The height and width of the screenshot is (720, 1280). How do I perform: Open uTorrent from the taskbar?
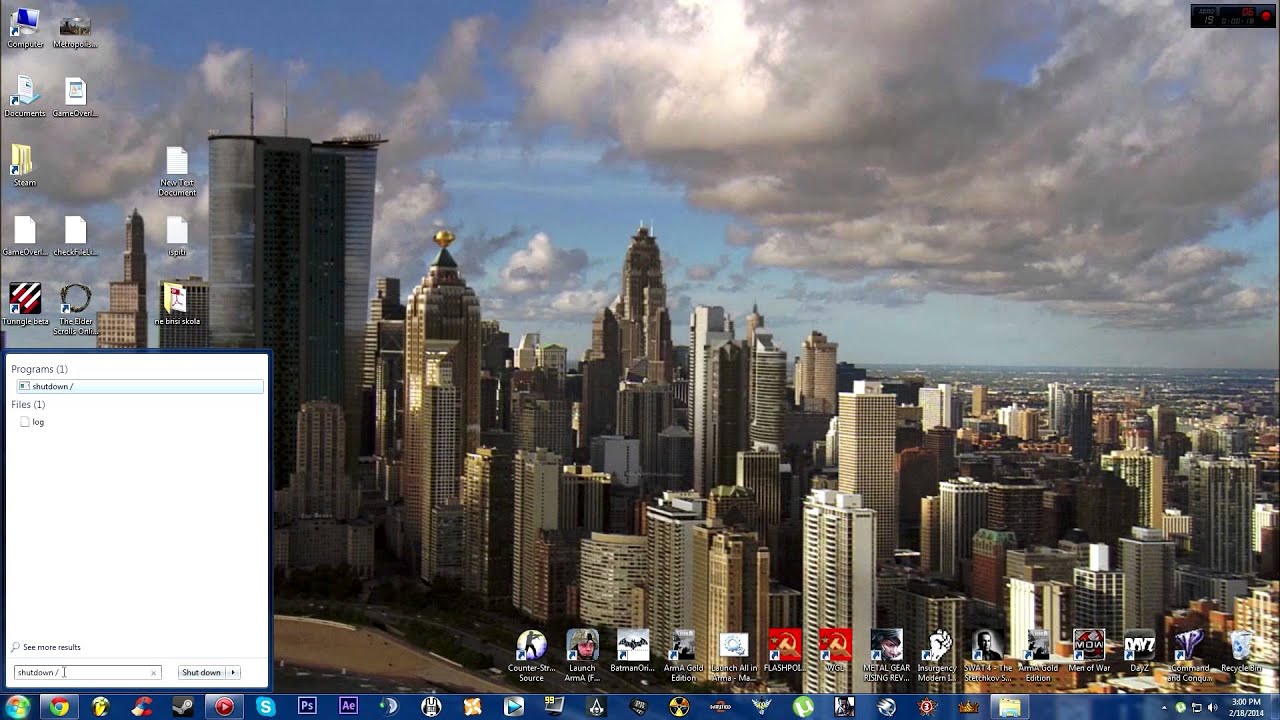[x=803, y=707]
